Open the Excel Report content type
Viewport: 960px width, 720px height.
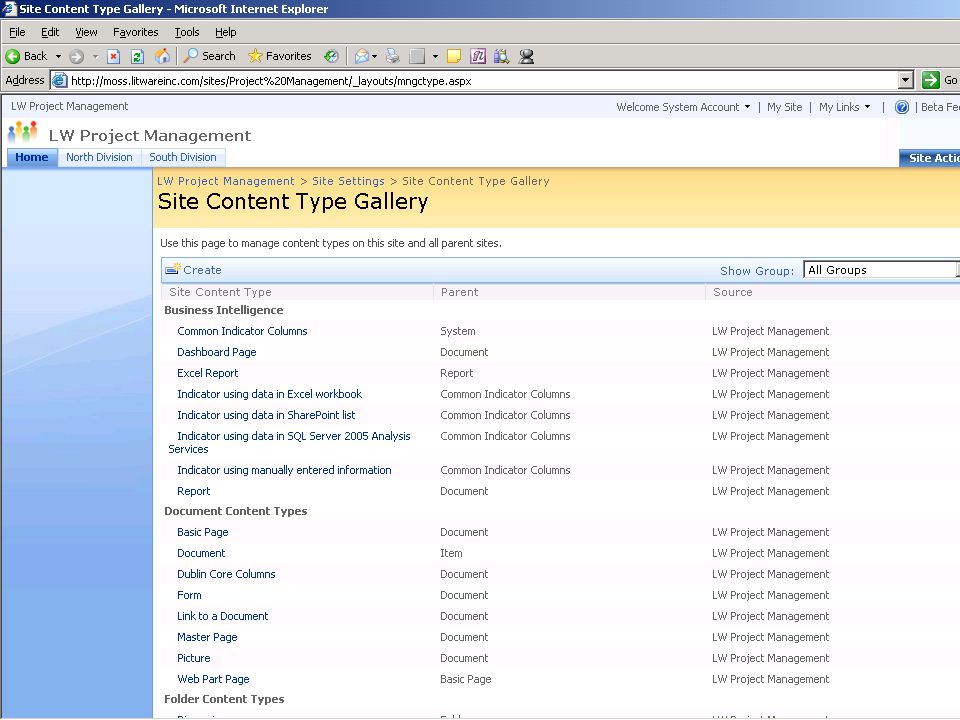pos(208,373)
